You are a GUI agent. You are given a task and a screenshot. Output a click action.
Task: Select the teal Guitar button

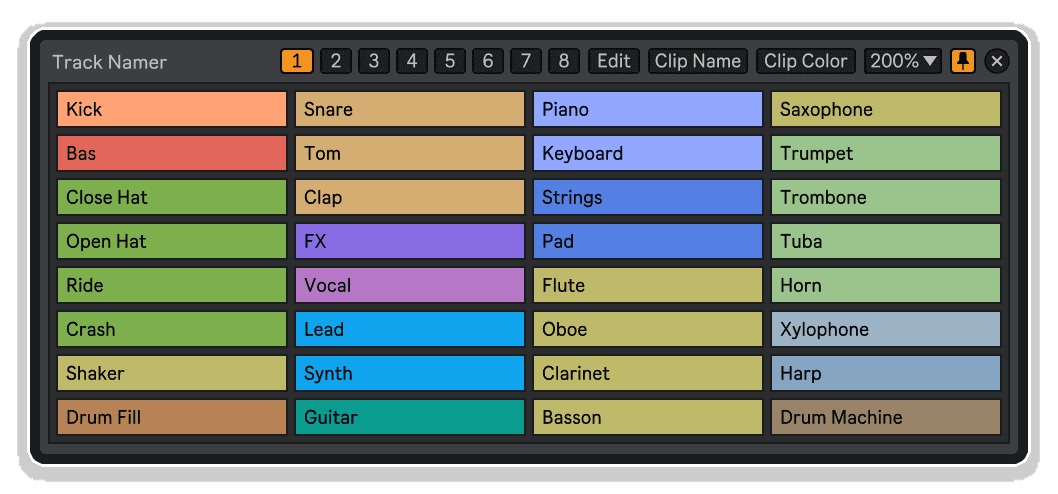click(x=410, y=417)
